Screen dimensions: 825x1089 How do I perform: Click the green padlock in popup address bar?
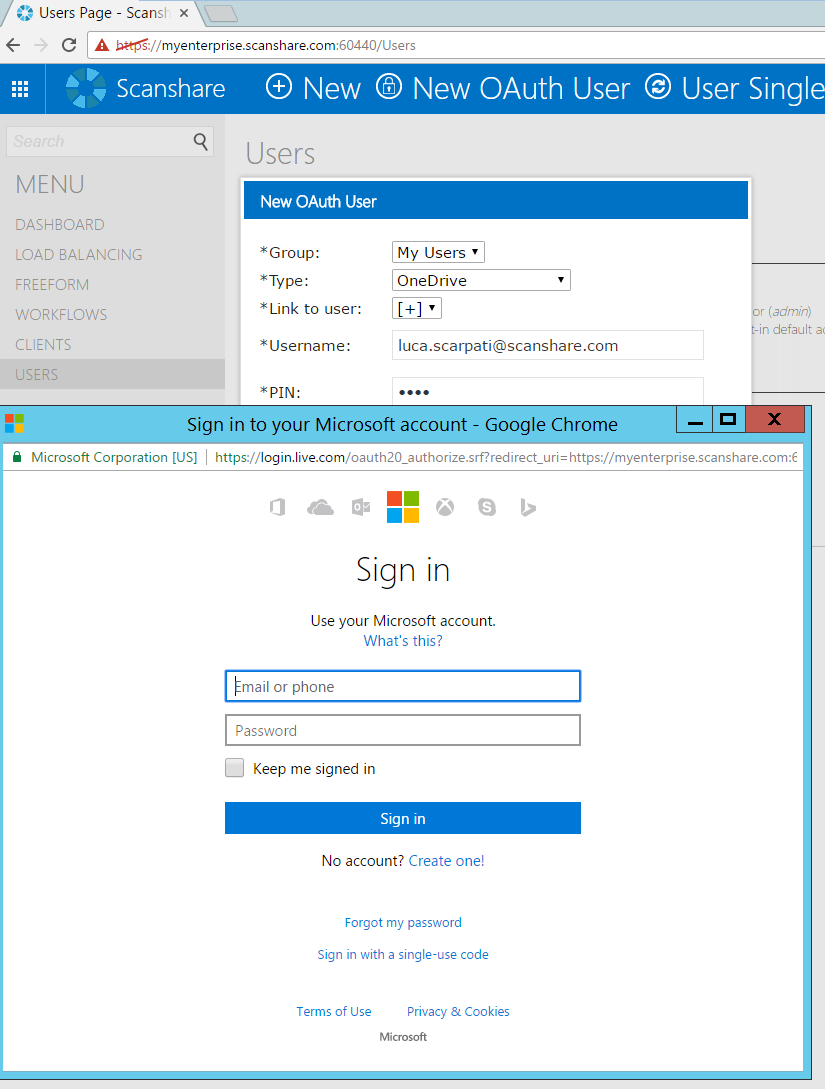coord(17,457)
